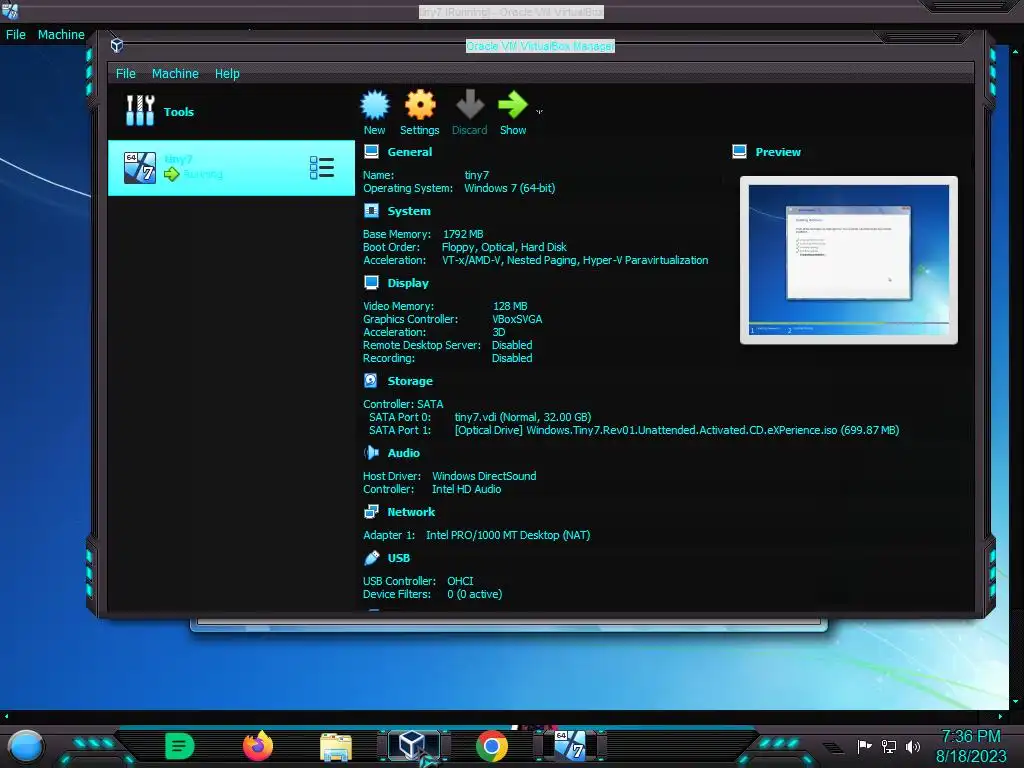Click left arrow of VM window horizontal scrollbar

(7, 716)
